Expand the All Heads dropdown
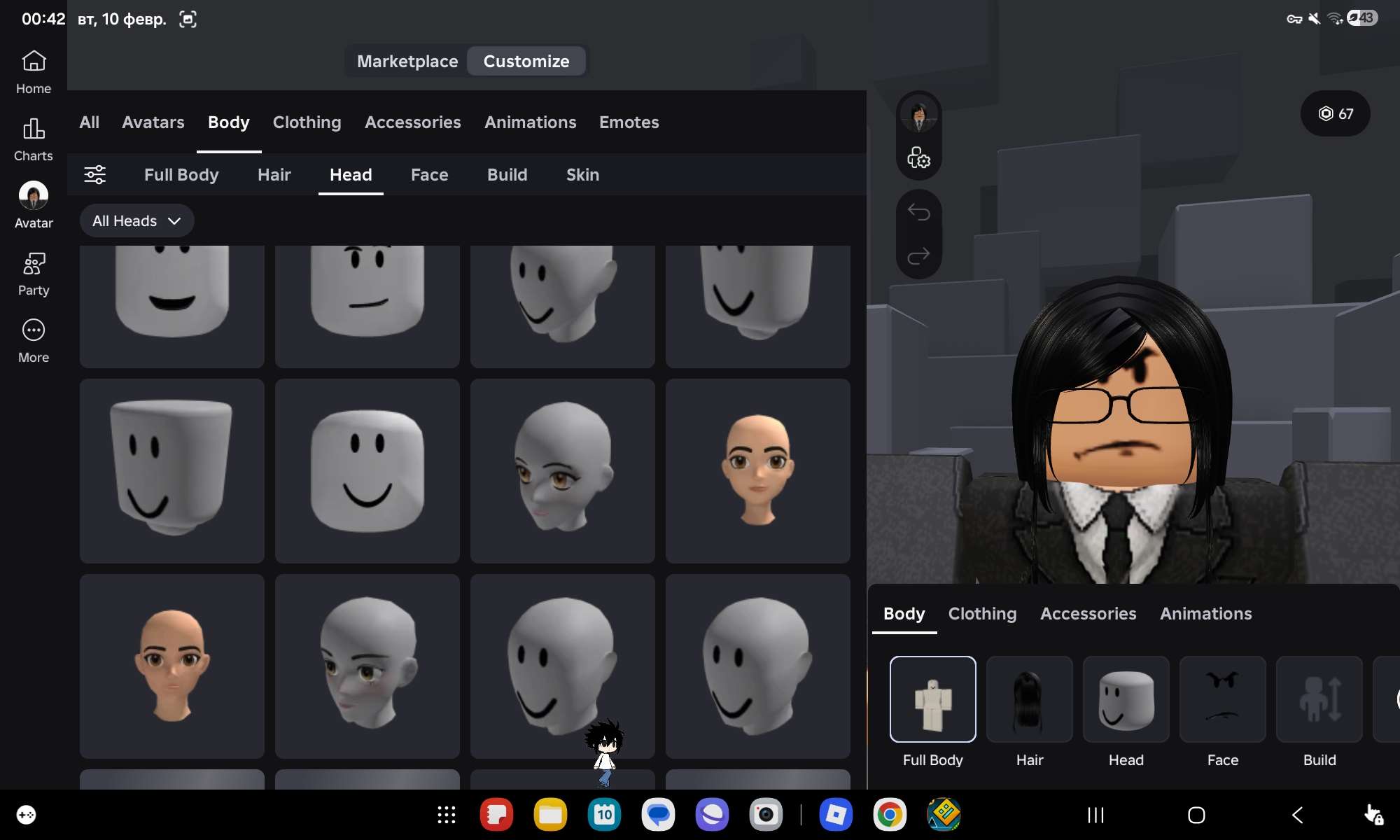Viewport: 1400px width, 840px height. [x=136, y=220]
